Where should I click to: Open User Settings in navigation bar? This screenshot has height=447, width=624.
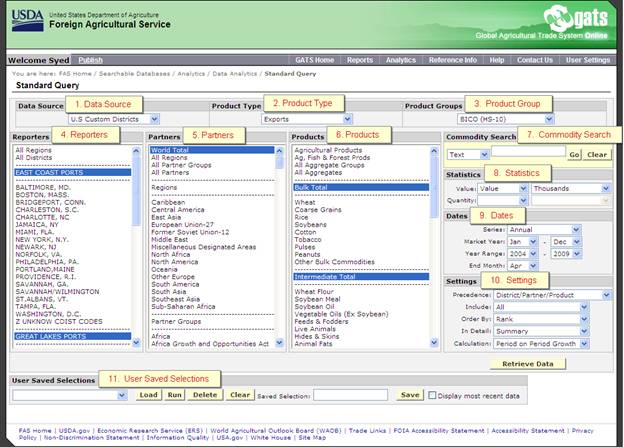coord(588,60)
